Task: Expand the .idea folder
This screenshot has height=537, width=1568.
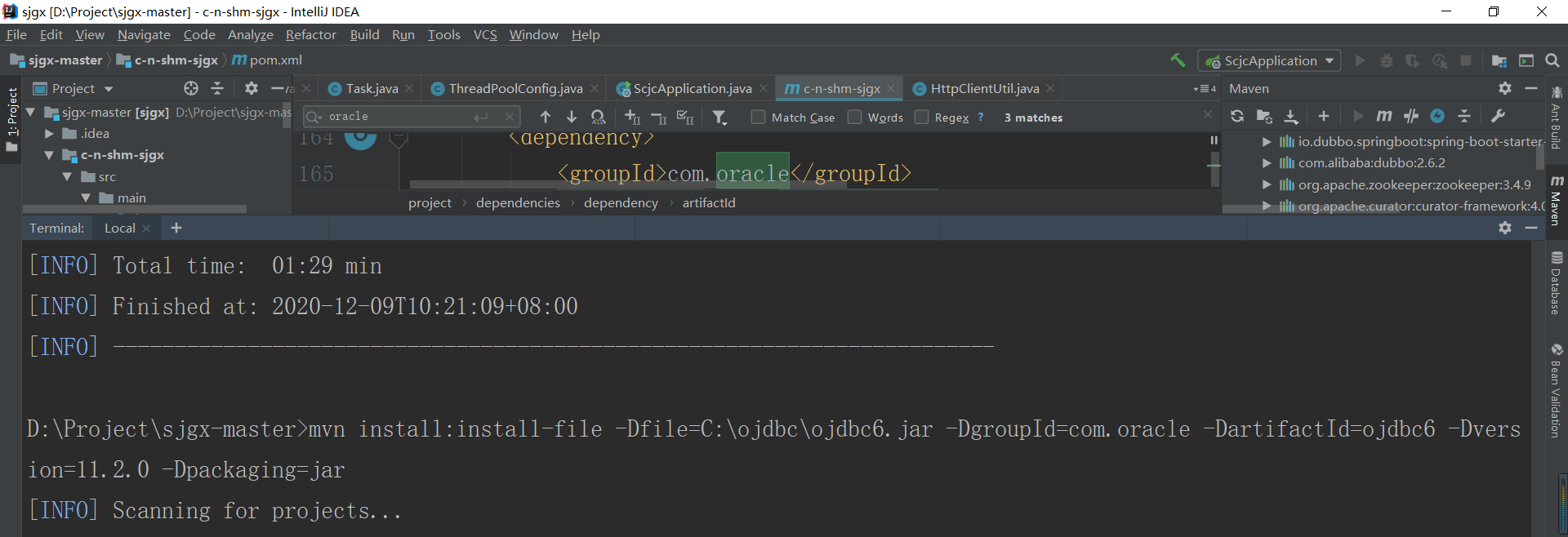Action: point(49,134)
